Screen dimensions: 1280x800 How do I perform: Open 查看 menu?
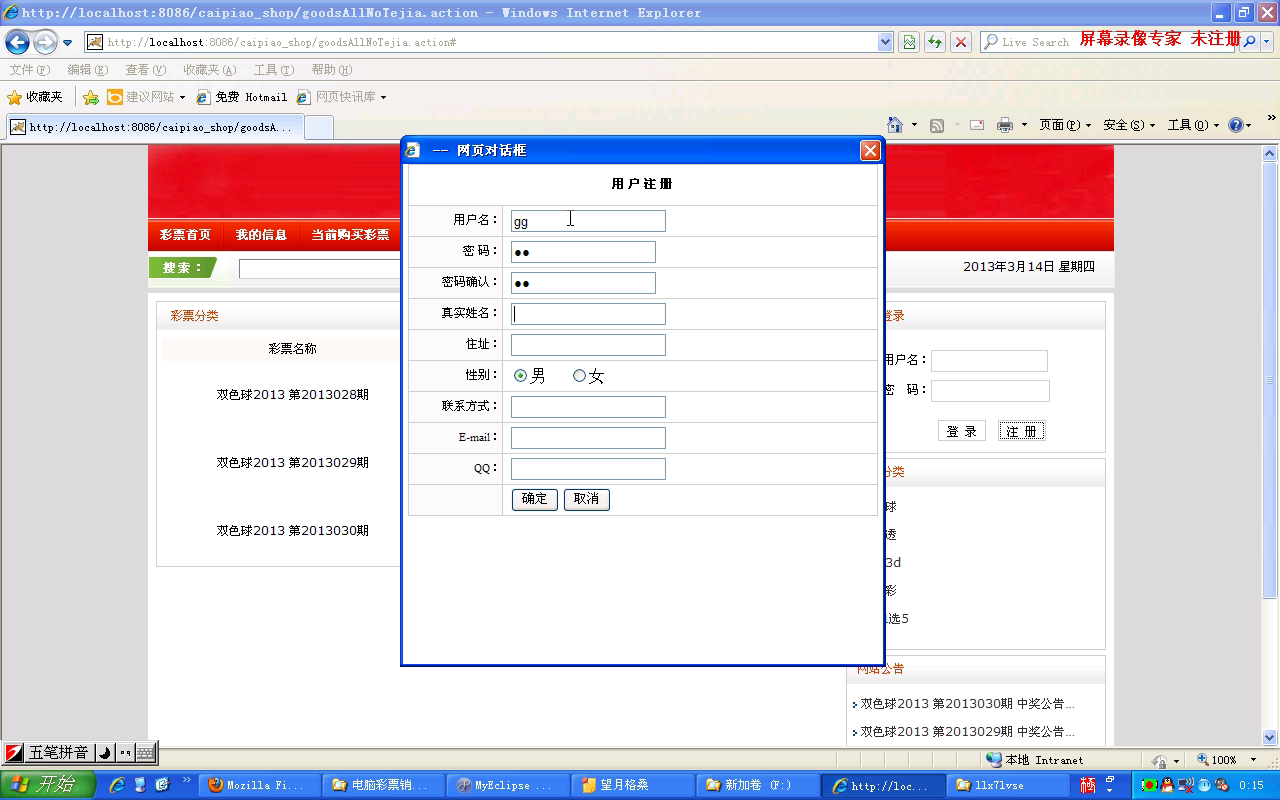point(145,69)
